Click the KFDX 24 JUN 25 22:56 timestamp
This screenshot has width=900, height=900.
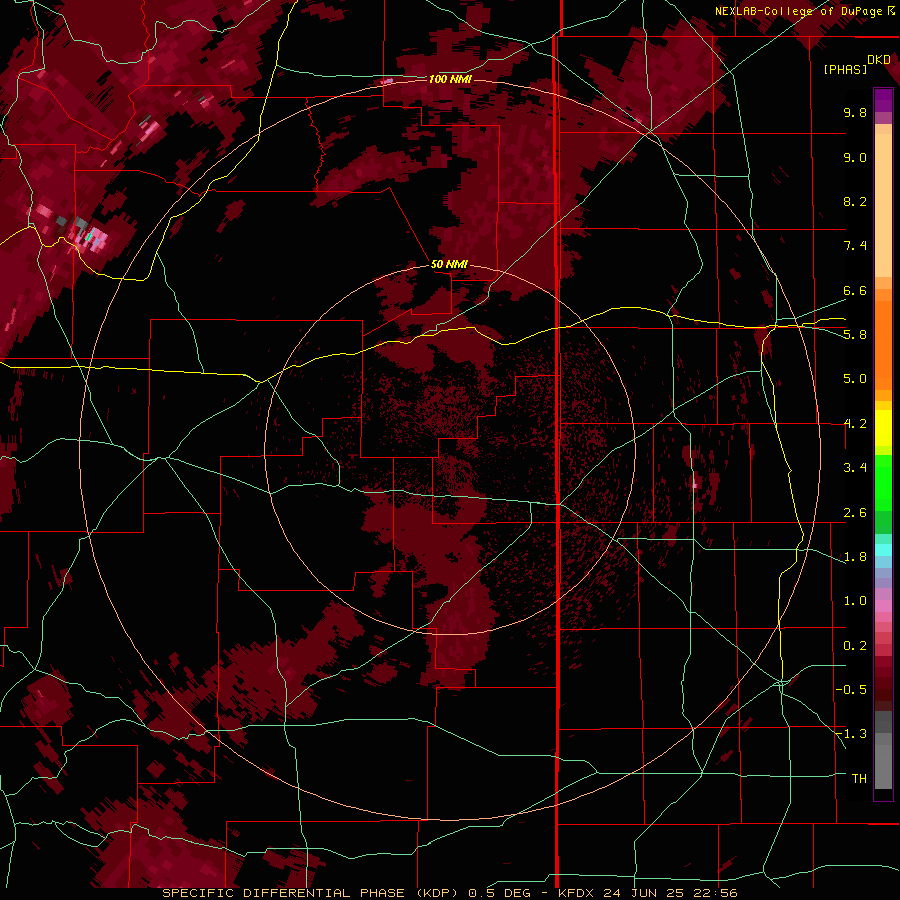pyautogui.click(x=647, y=893)
